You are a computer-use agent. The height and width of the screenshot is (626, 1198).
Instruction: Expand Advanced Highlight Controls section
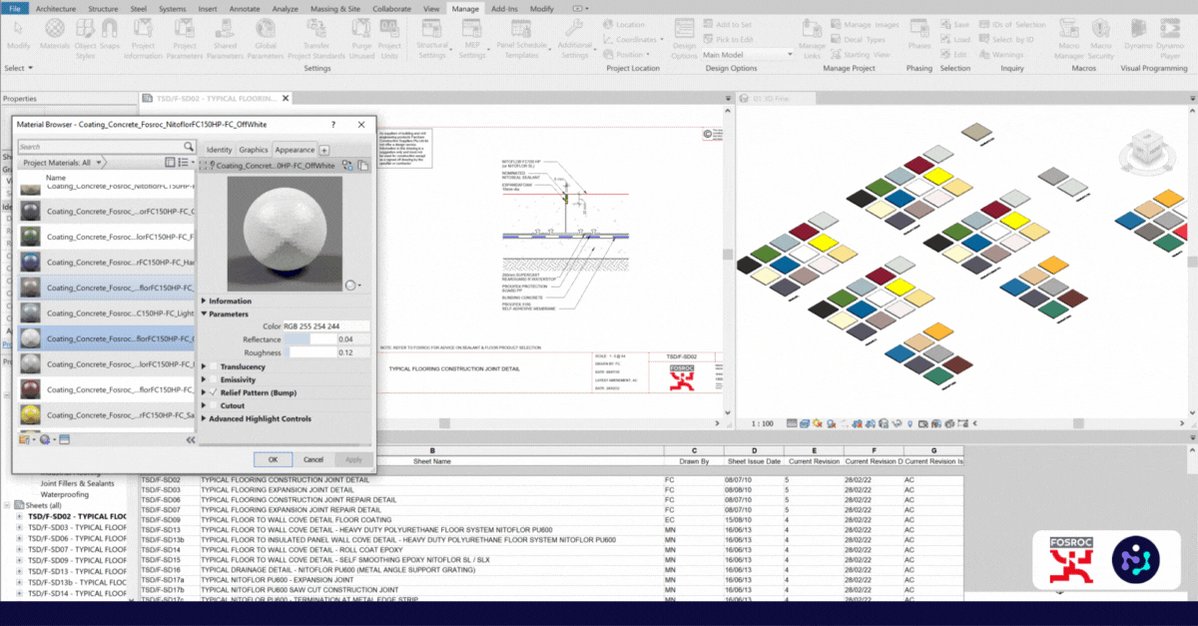point(204,419)
